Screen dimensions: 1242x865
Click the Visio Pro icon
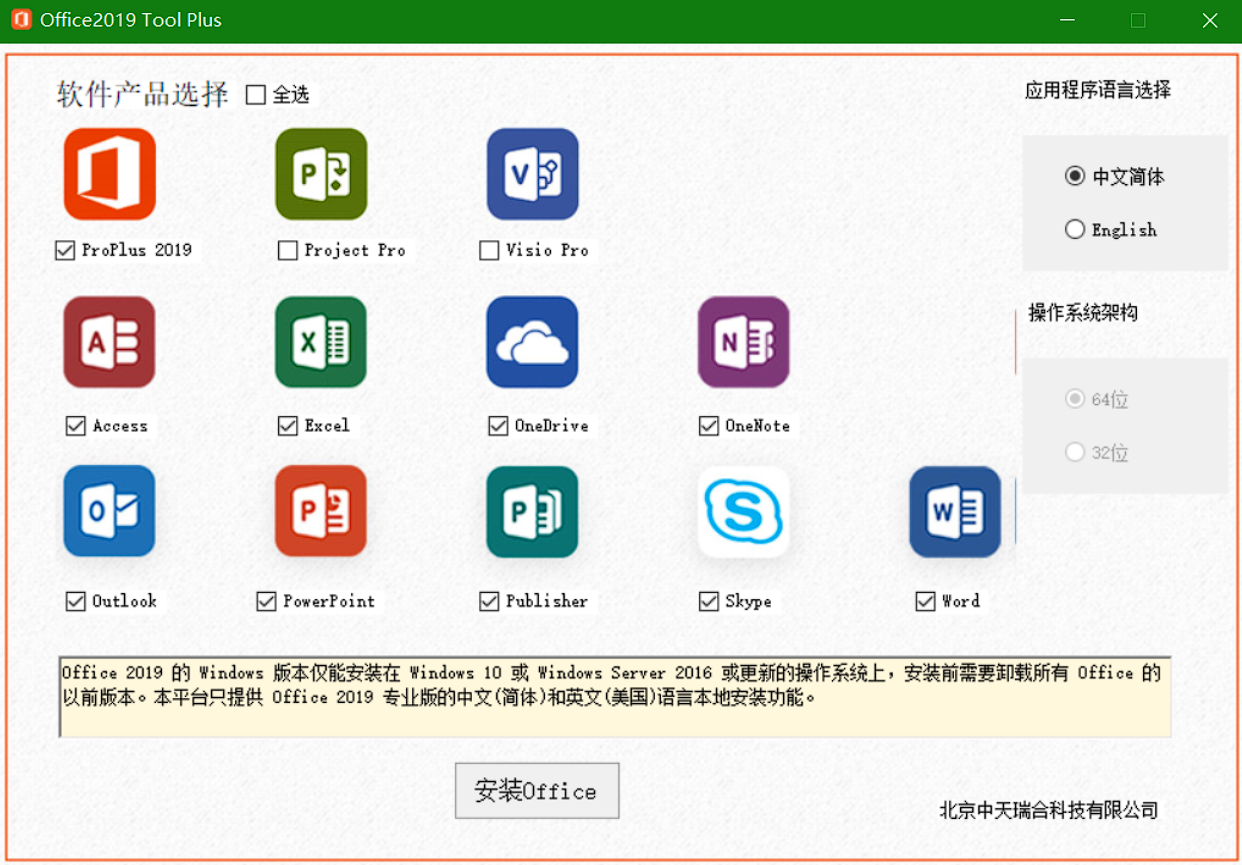tap(533, 174)
